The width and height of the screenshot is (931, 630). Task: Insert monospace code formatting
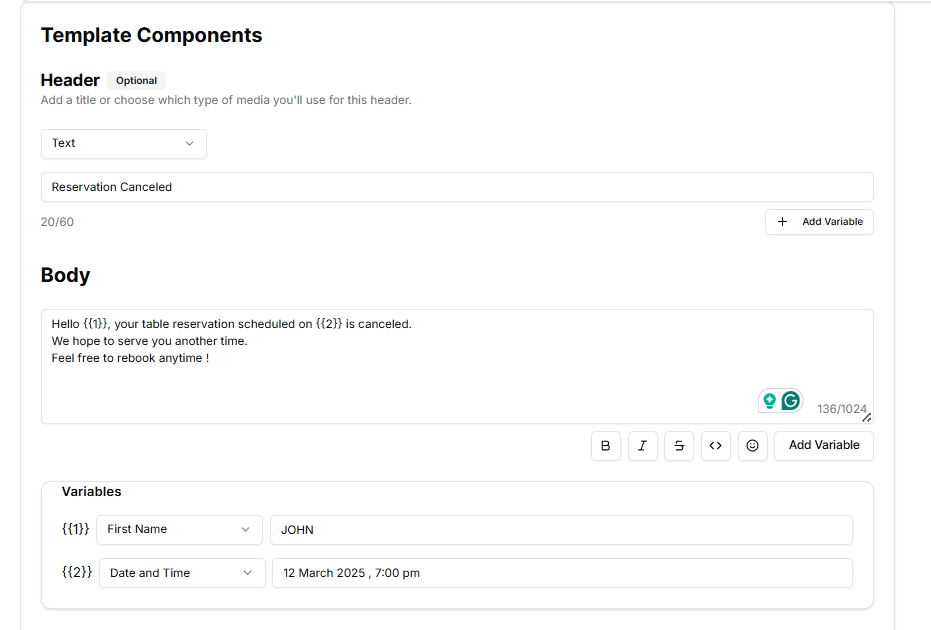715,446
